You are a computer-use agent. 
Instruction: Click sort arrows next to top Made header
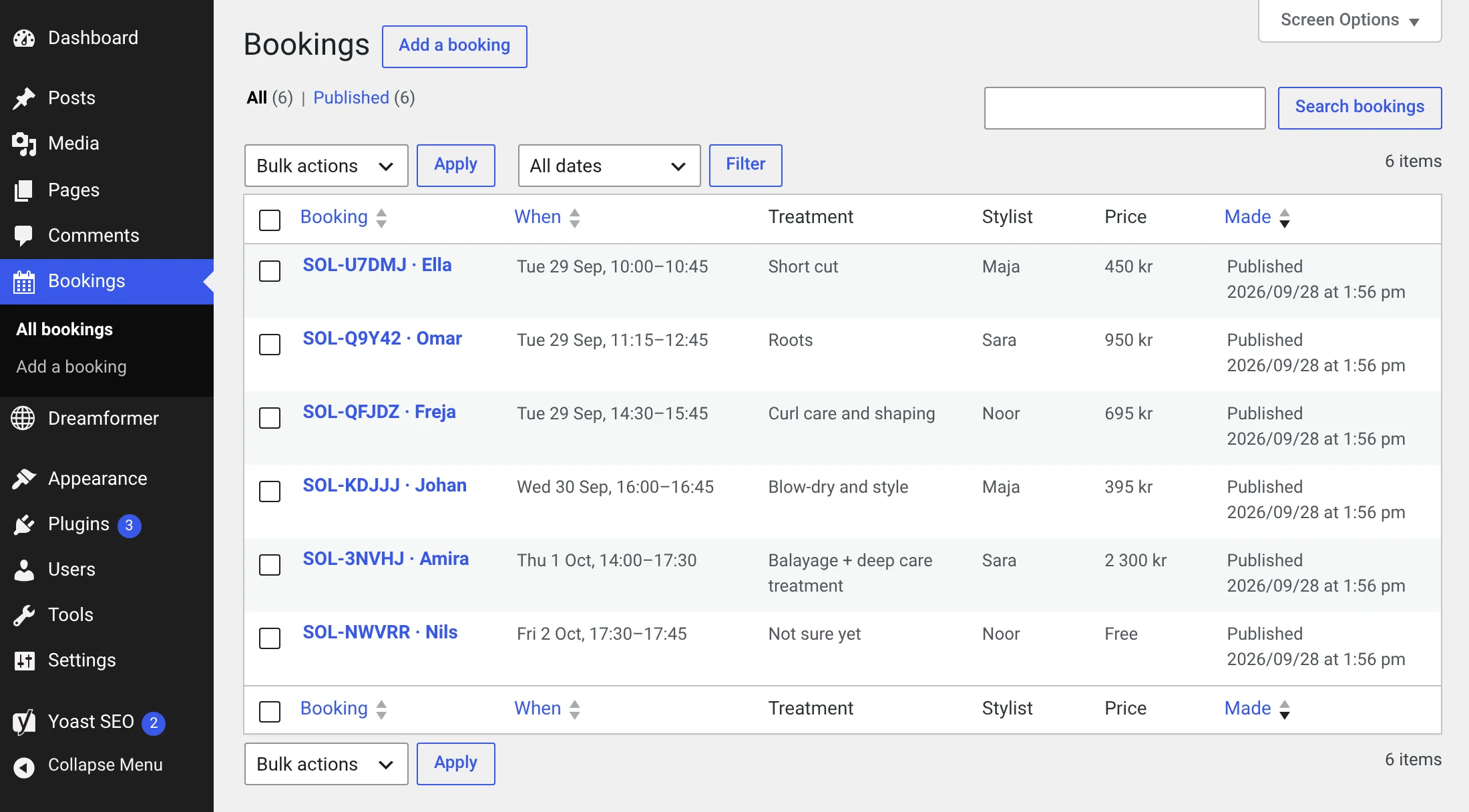click(x=1285, y=218)
